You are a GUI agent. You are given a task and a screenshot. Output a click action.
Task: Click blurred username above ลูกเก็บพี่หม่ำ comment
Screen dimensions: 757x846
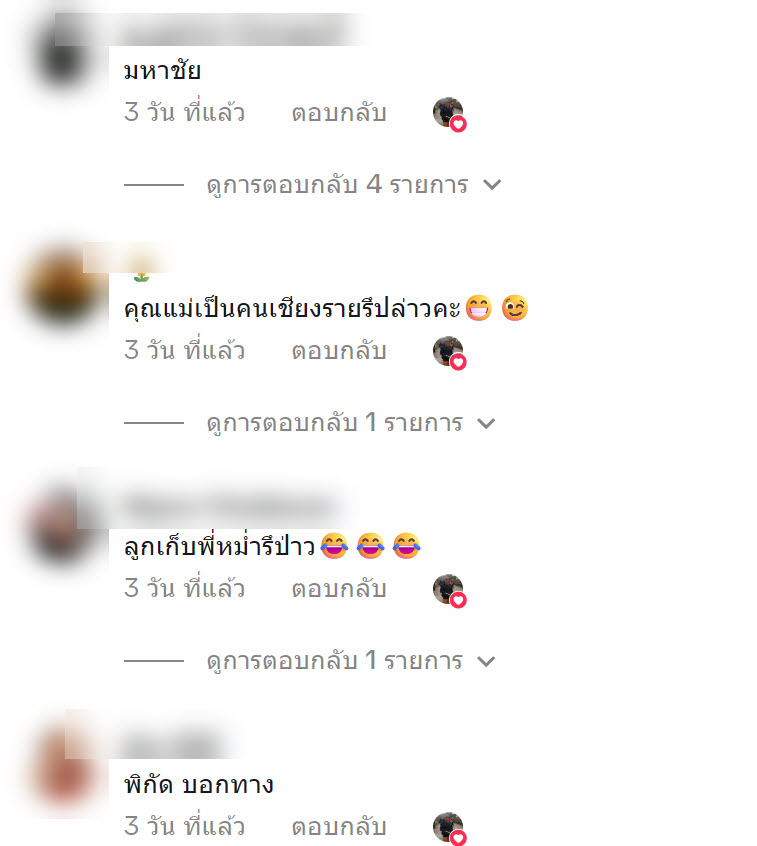click(x=229, y=507)
